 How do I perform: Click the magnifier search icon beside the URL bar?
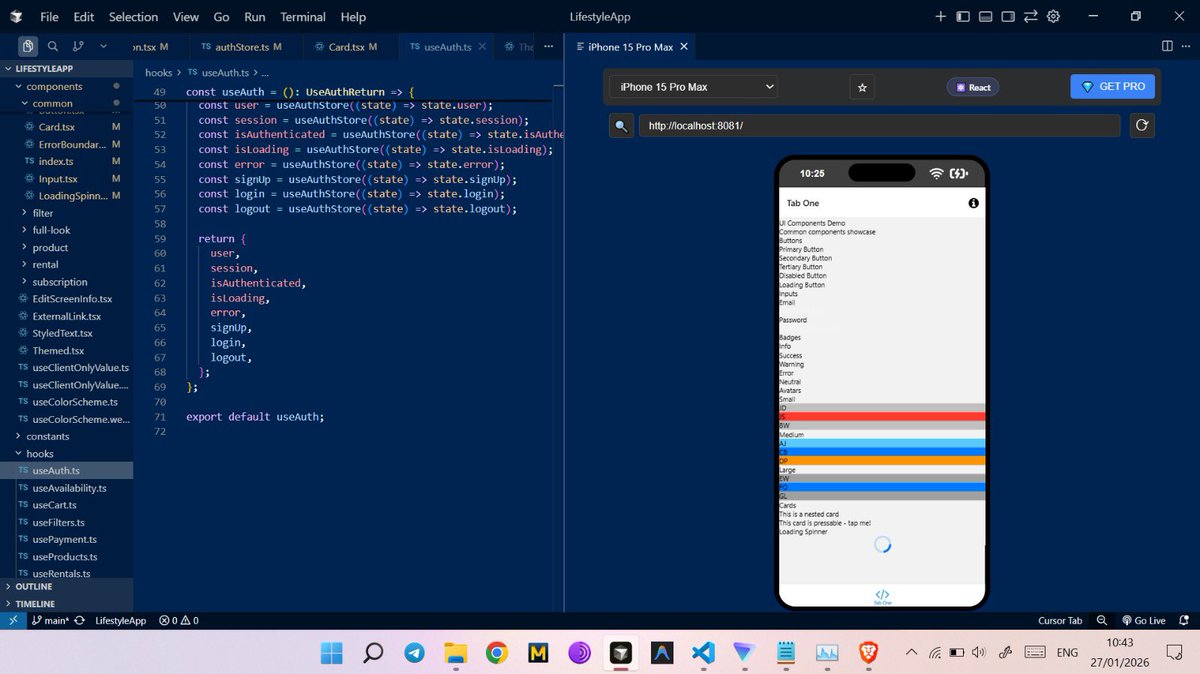[620, 125]
